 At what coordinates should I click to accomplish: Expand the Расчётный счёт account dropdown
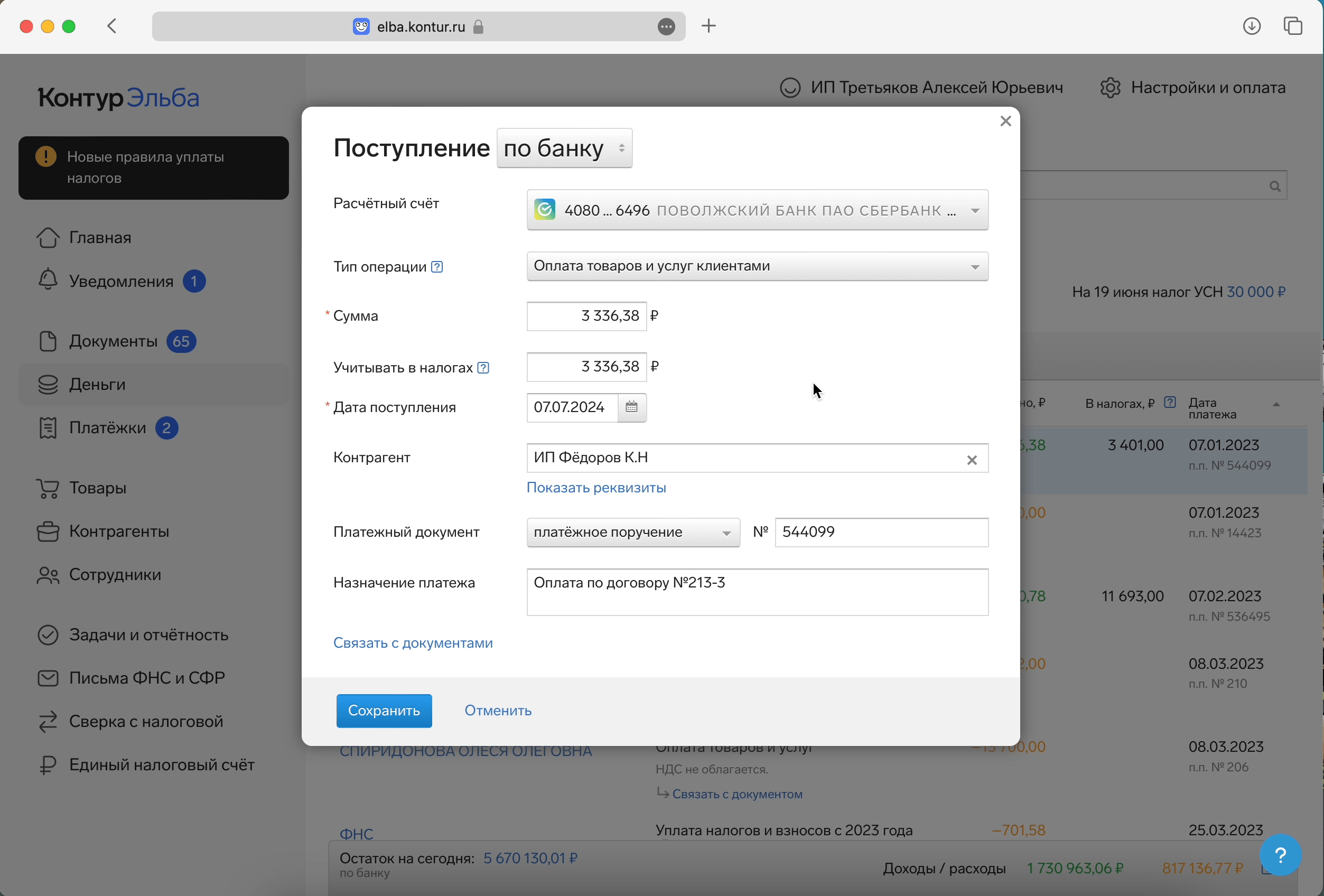(757, 210)
